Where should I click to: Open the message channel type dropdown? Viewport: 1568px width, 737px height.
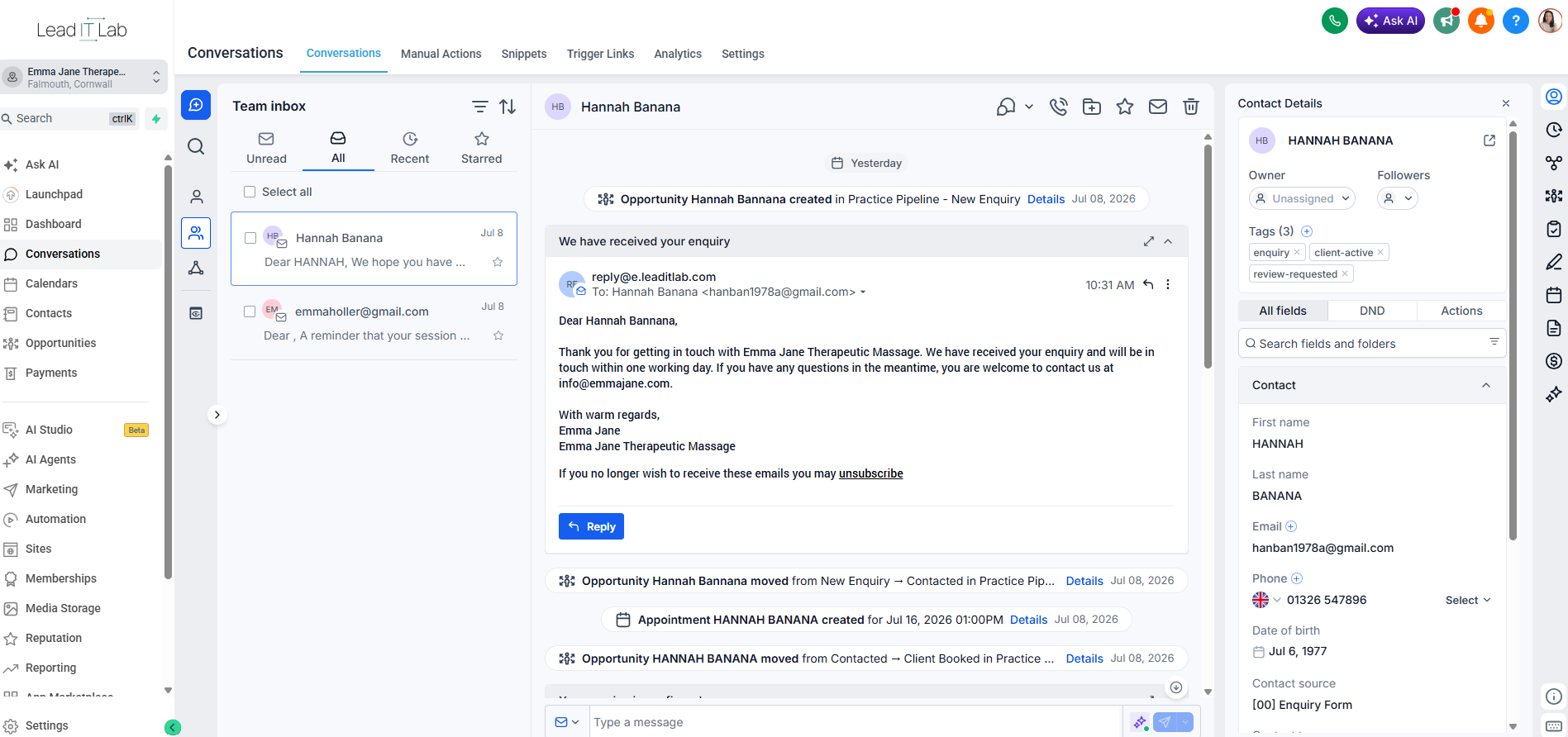point(567,722)
